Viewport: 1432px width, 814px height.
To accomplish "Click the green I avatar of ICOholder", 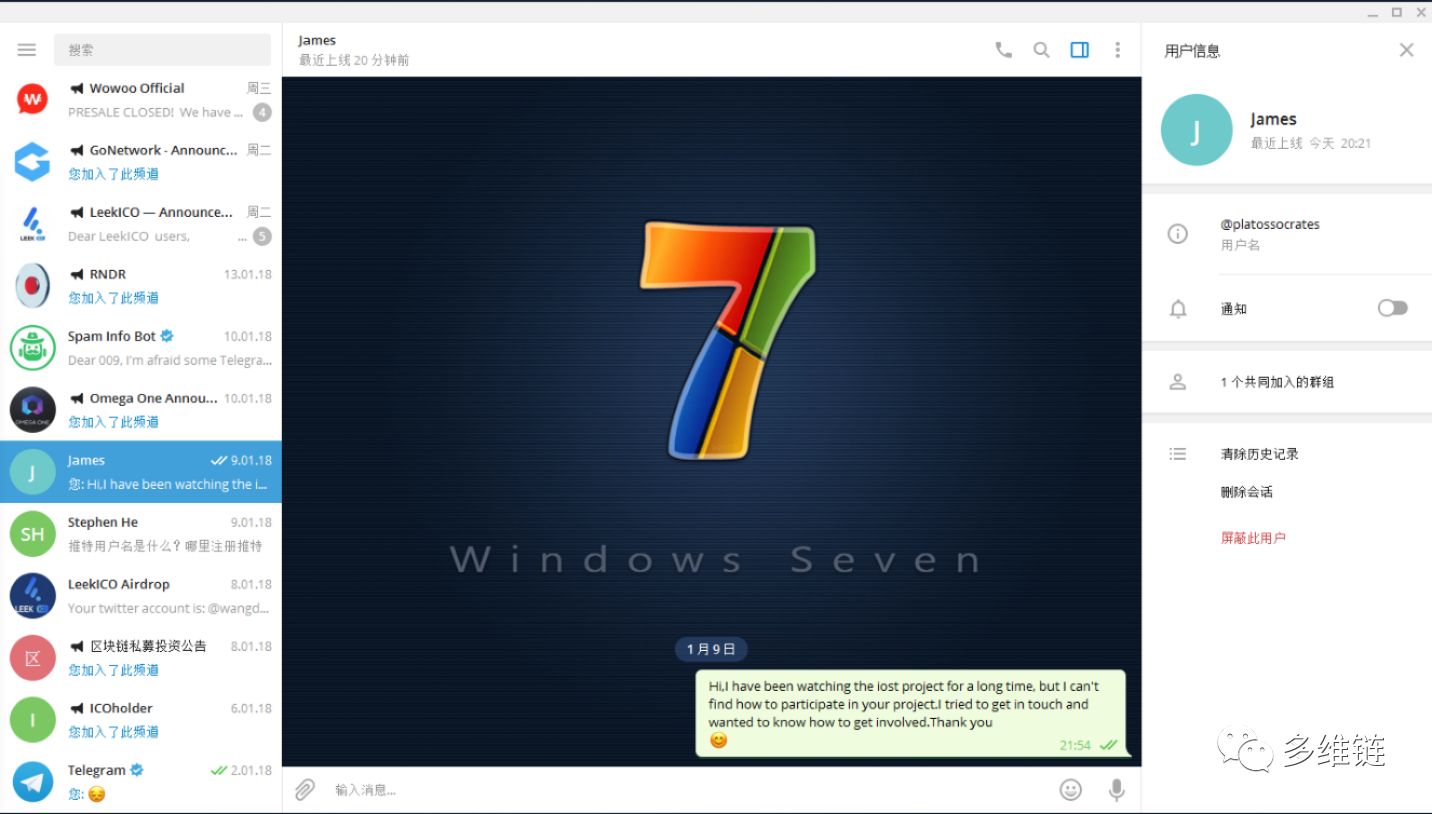I will (32, 720).
